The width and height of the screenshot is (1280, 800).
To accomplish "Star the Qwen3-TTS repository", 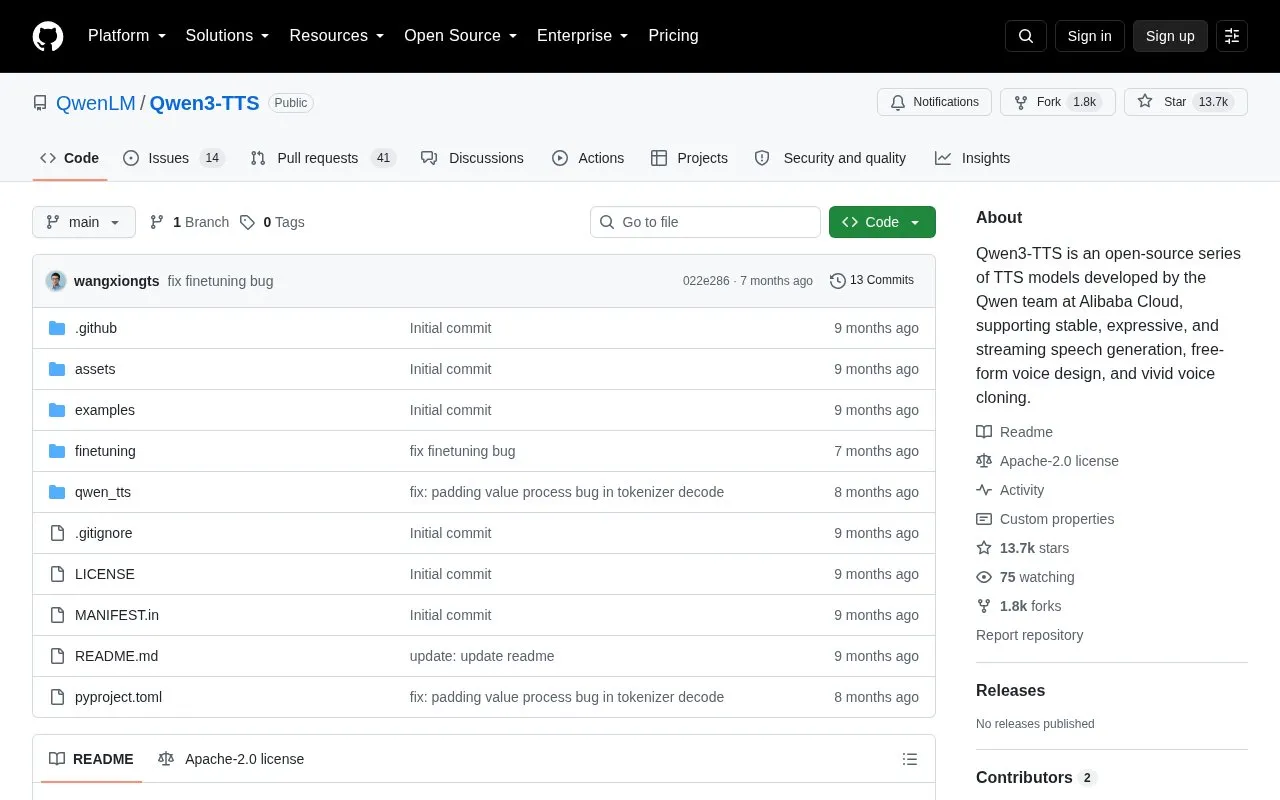I will (x=1186, y=102).
